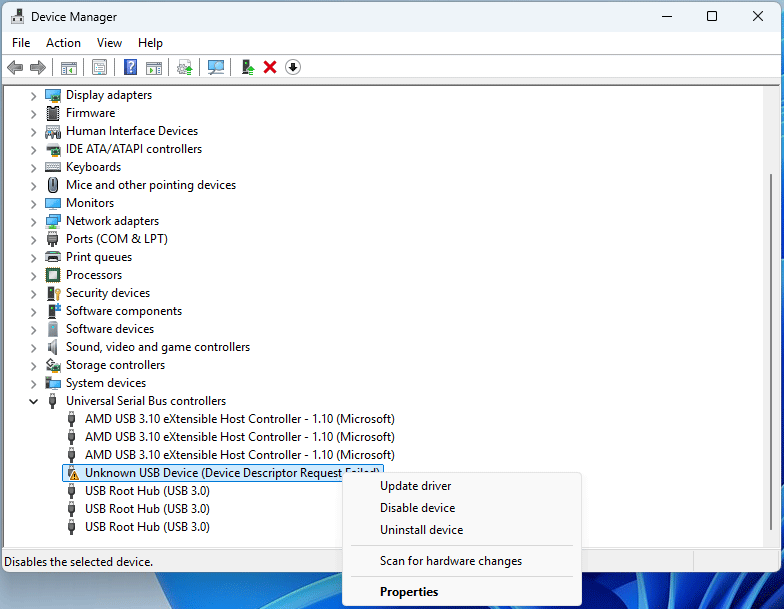Image resolution: width=784 pixels, height=609 pixels.
Task: Select the System devices label
Action: click(x=106, y=383)
